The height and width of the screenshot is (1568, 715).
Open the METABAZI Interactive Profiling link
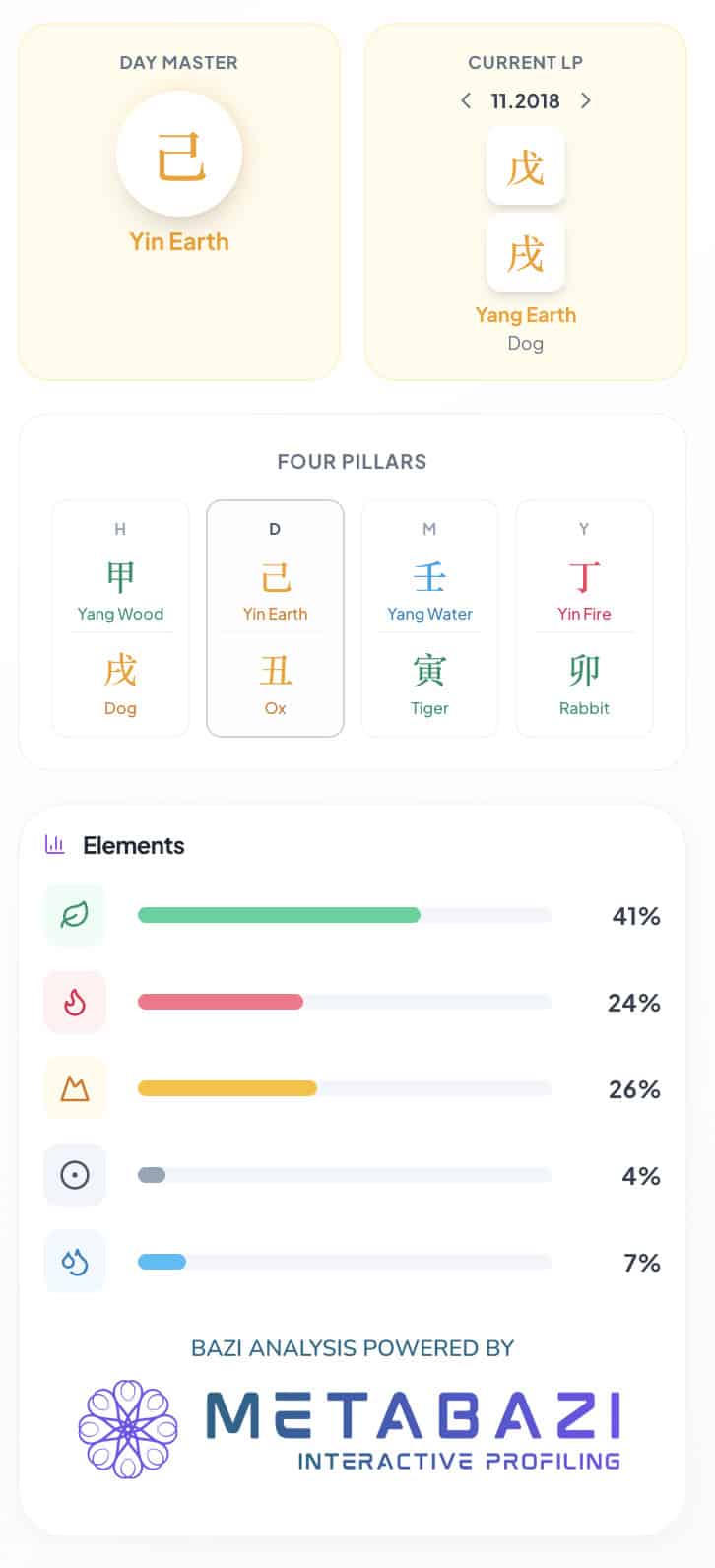point(414,1428)
